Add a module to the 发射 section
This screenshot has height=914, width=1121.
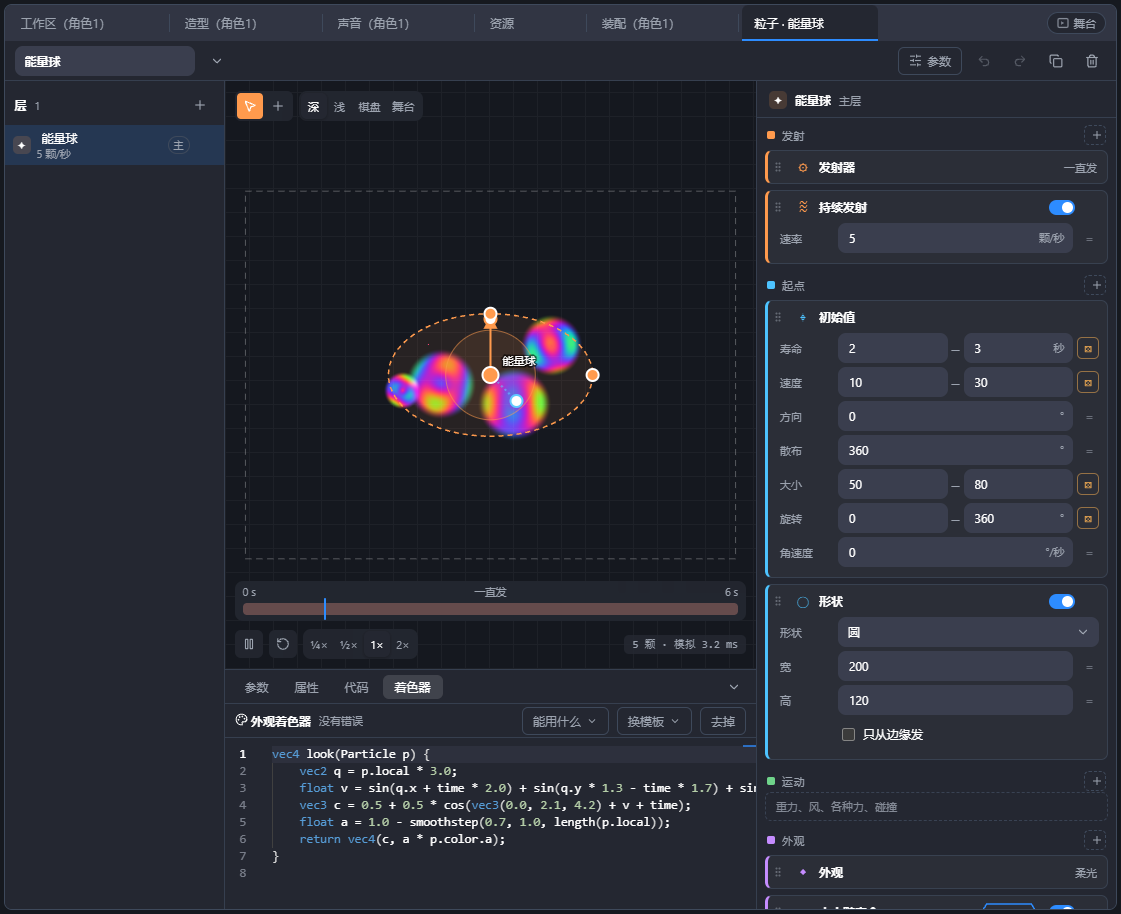pos(1095,135)
